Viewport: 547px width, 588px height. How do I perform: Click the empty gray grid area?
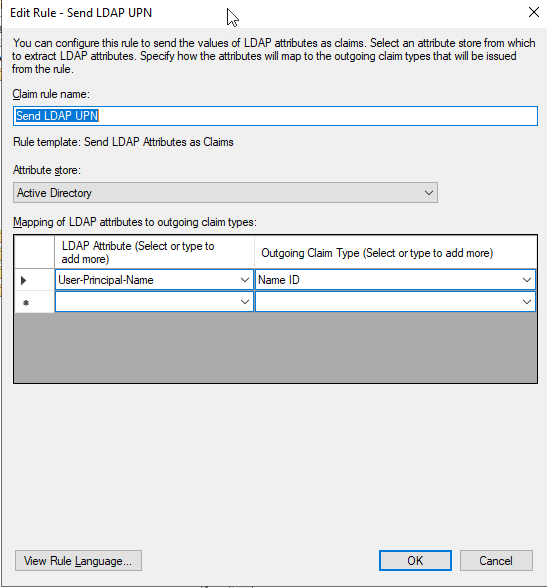point(275,348)
